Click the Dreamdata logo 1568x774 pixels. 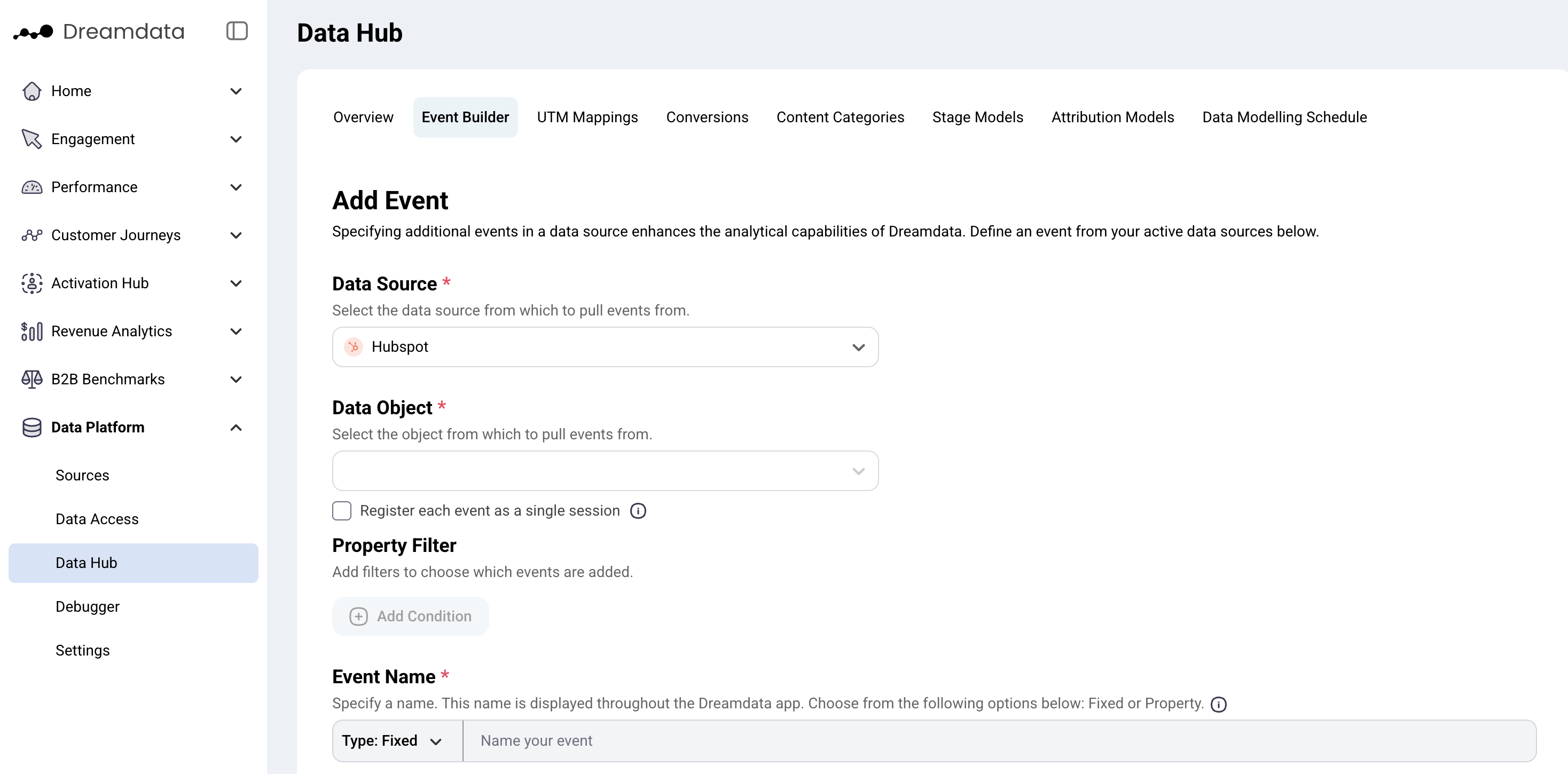[x=99, y=31]
